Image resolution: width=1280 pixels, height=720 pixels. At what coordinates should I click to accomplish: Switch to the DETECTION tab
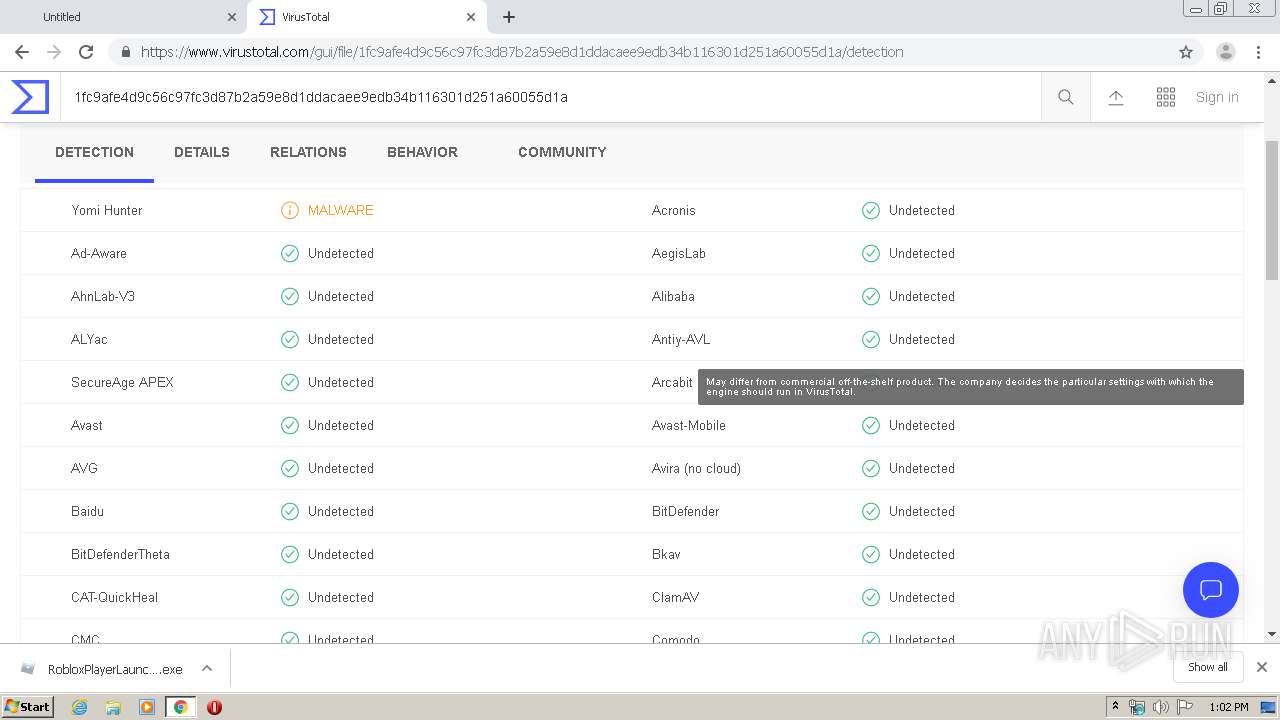94,152
